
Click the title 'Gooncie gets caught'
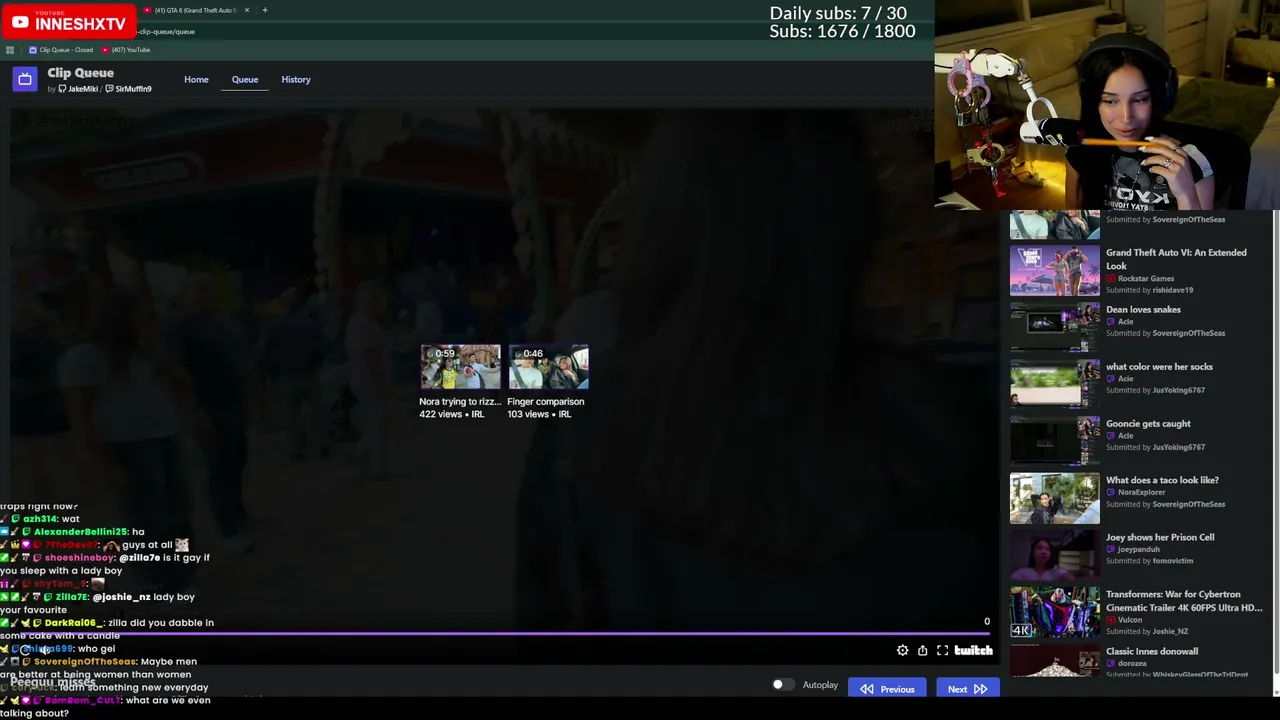[1148, 424]
